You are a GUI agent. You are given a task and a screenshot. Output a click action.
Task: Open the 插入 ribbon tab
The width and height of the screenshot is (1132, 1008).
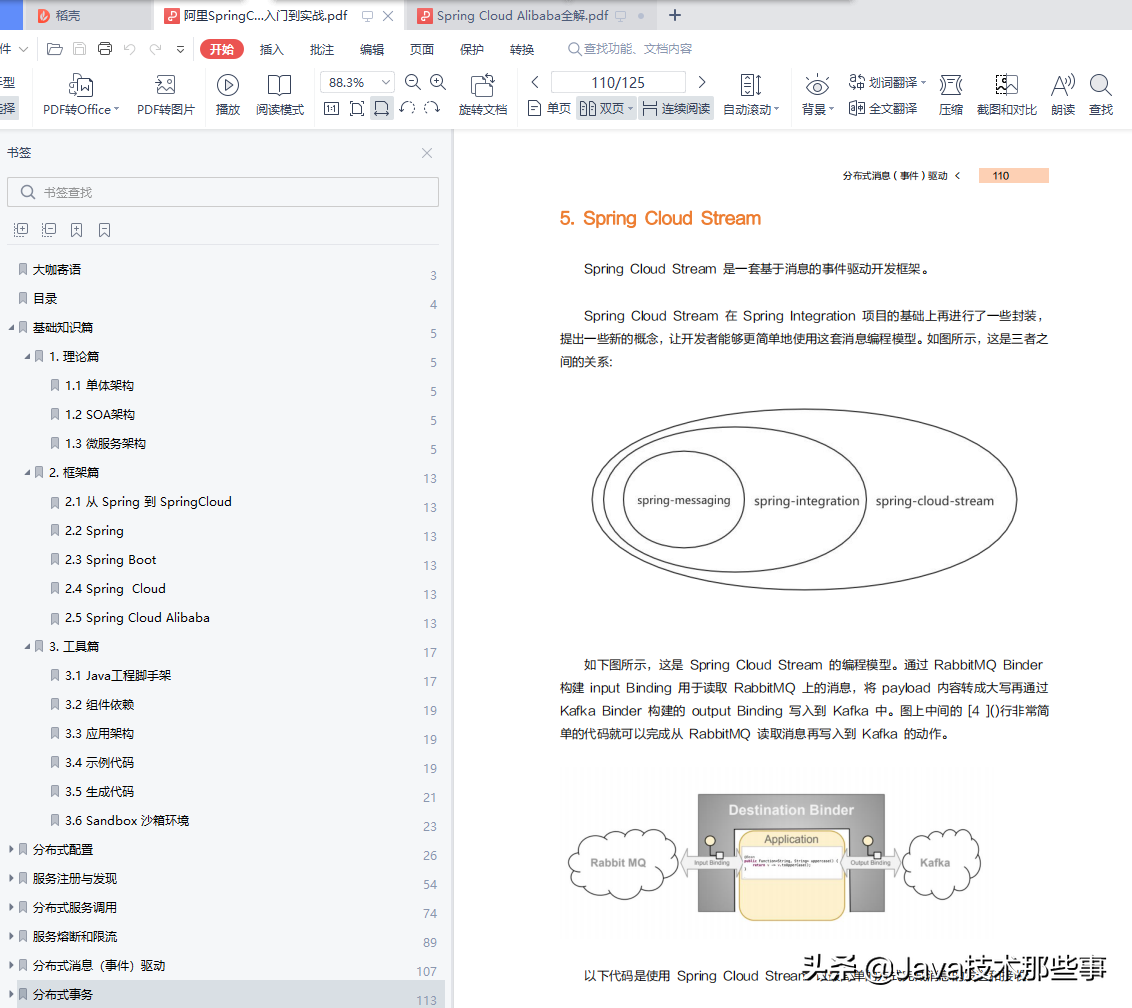(x=271, y=49)
